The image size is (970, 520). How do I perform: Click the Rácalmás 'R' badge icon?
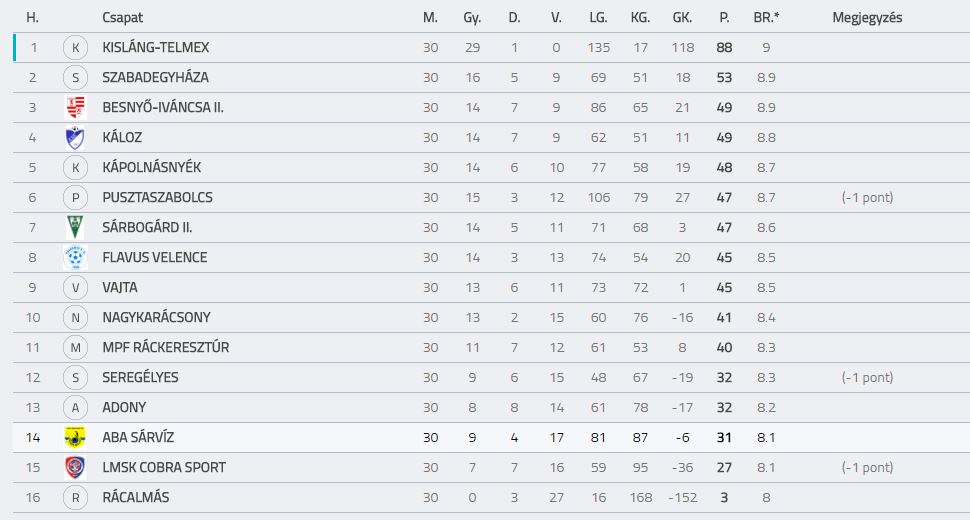75,497
